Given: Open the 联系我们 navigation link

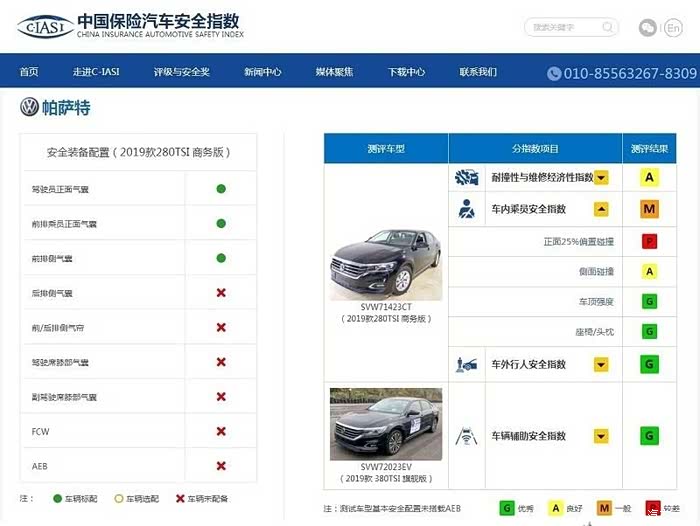Looking at the screenshot, I should pyautogui.click(x=478, y=72).
